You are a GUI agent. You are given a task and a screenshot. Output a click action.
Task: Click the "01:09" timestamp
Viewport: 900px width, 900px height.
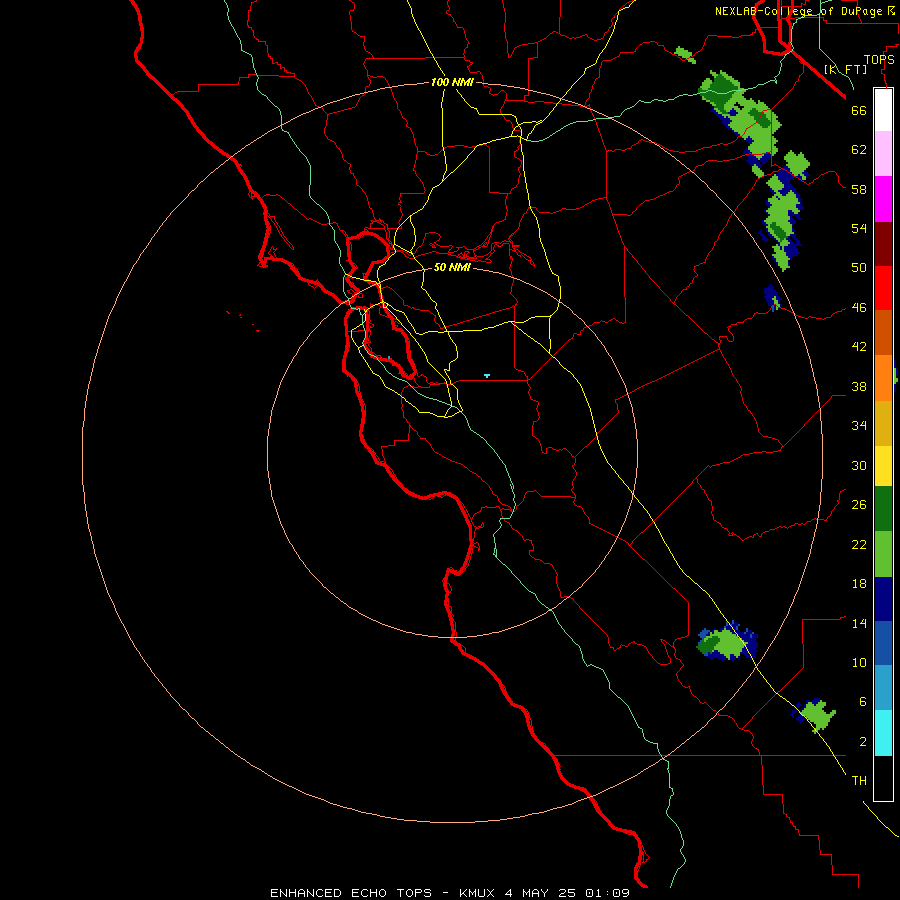(607, 893)
